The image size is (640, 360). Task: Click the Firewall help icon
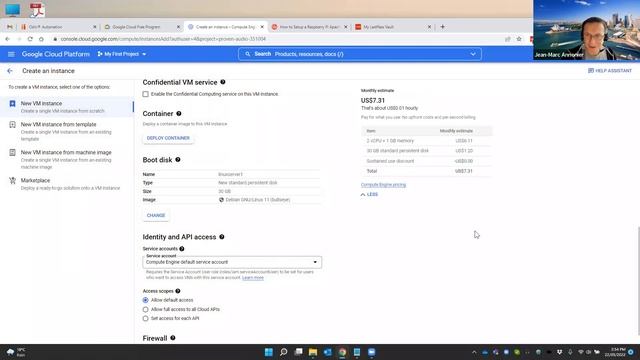173,338
